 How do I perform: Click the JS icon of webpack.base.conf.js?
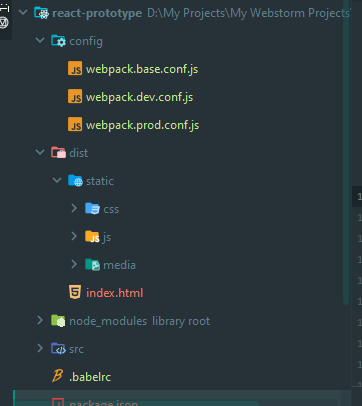(75, 69)
